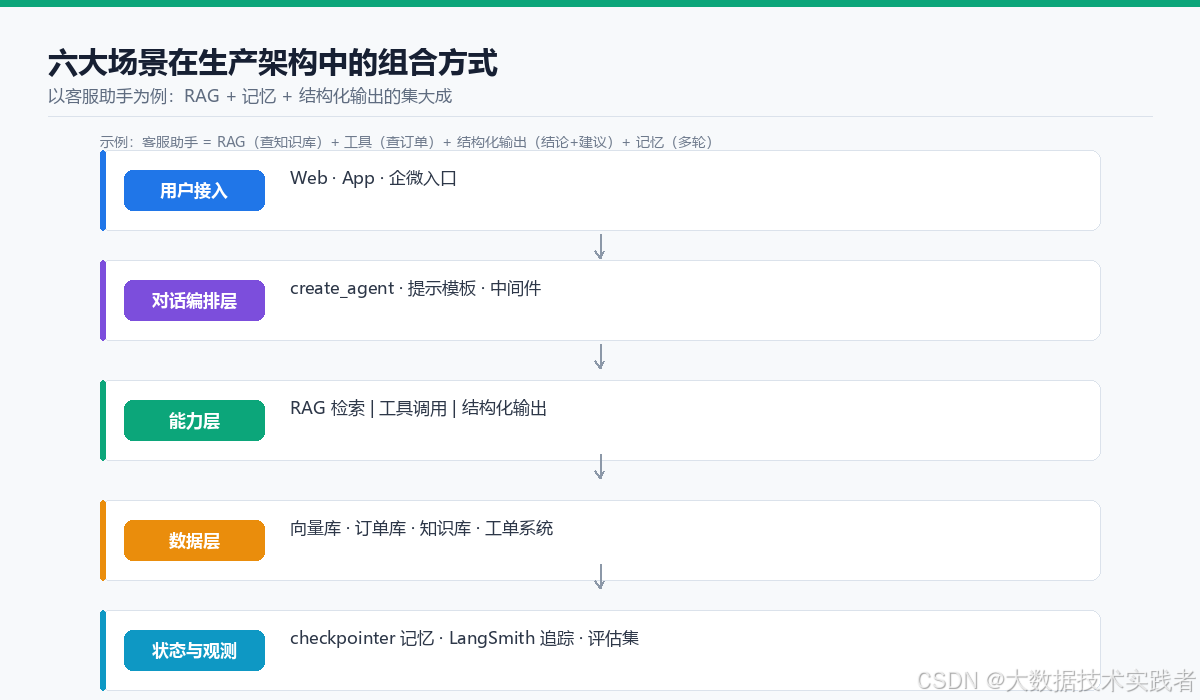Screen dimensions: 1200x700
Task: Click the purple 对话编排层 label
Action: coord(194,301)
